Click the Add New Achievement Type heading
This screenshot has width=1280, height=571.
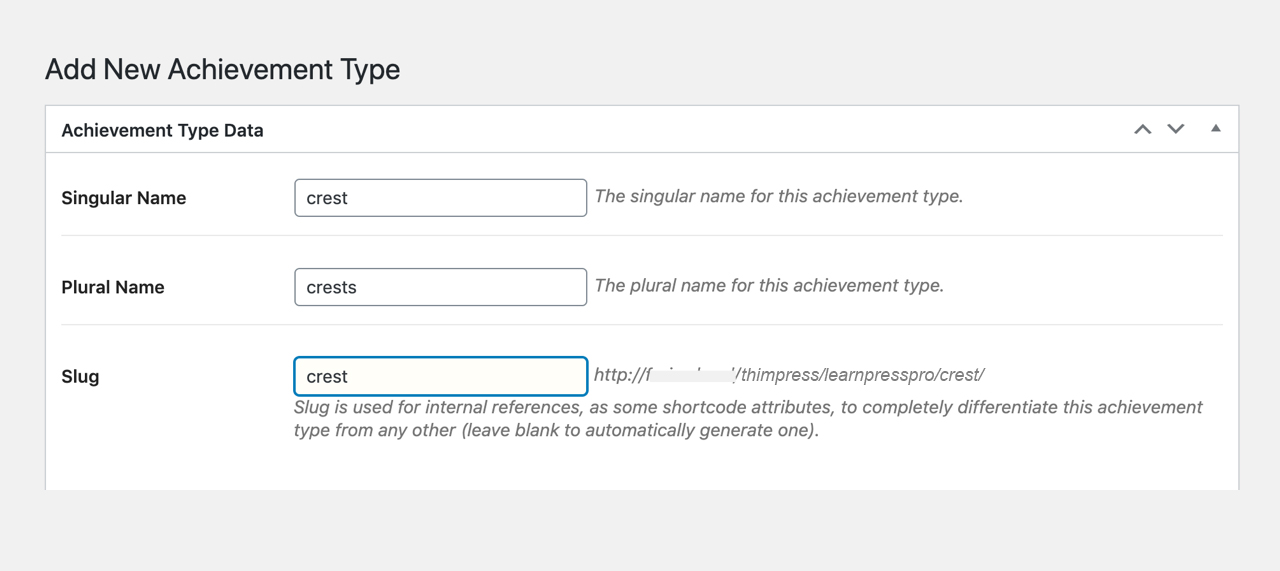222,69
